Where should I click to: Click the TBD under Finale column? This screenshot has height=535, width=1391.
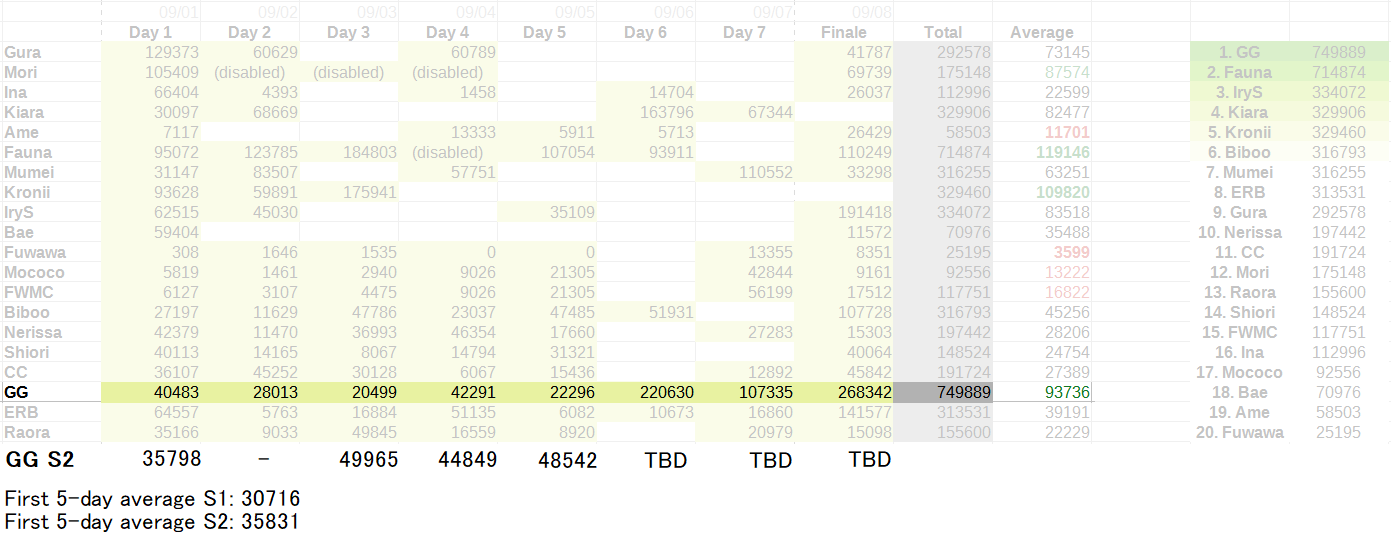869,460
